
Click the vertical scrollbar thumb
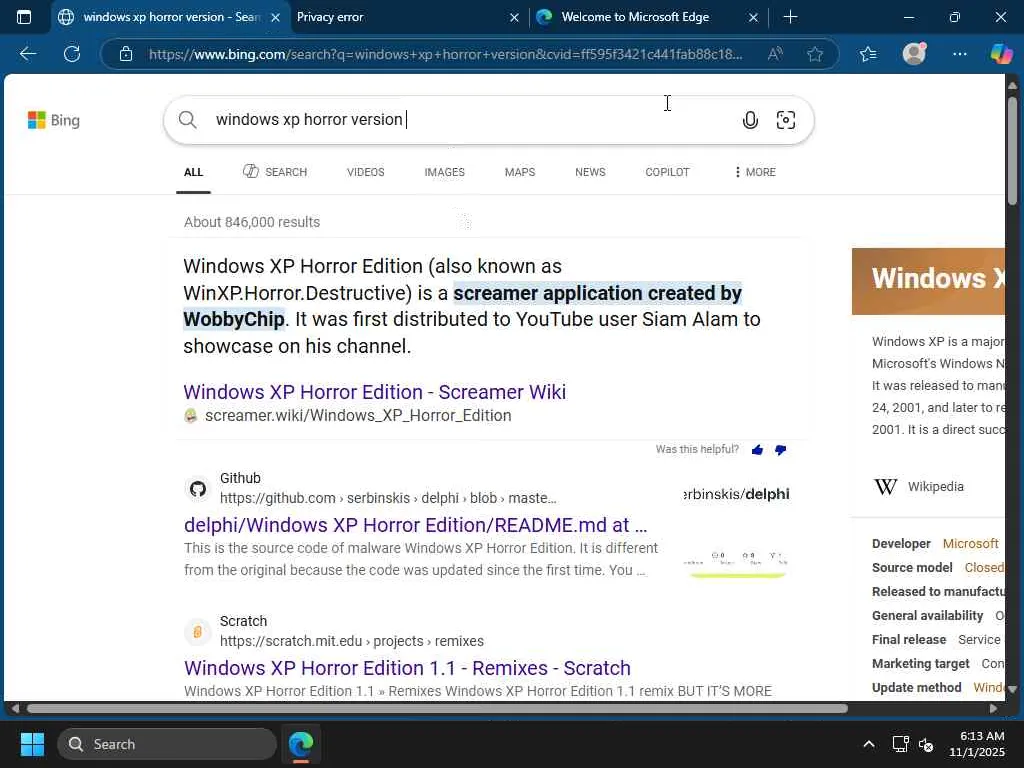pos(1012,152)
